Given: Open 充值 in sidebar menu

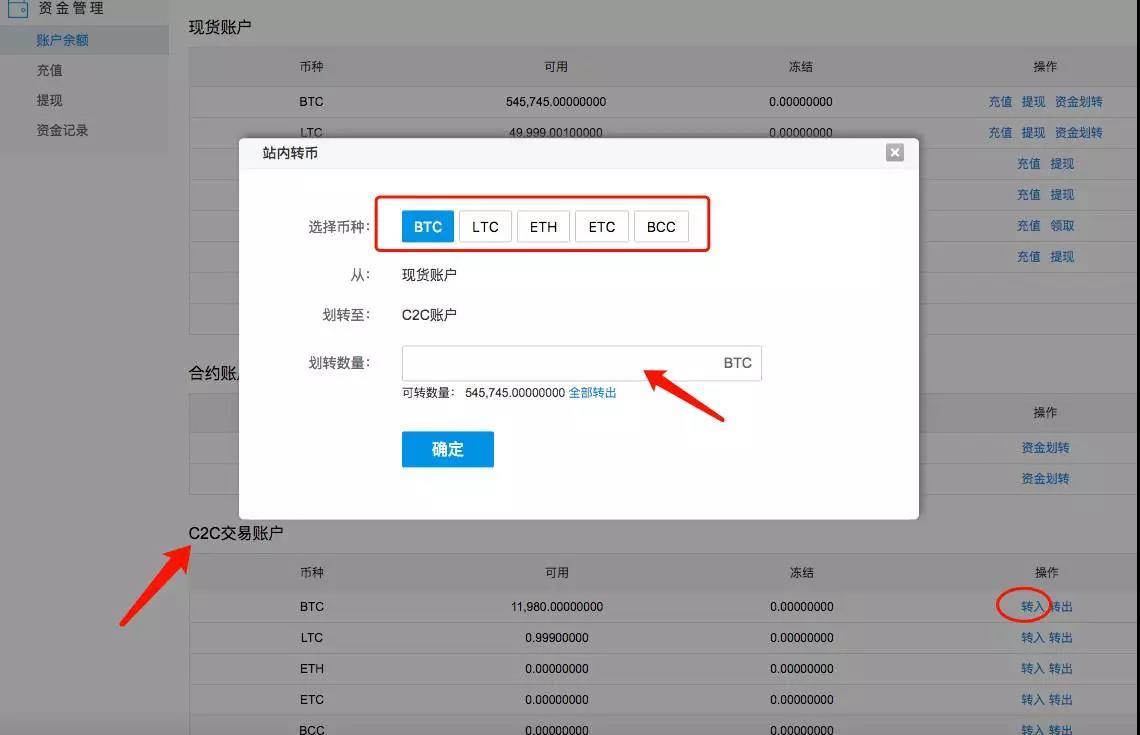Looking at the screenshot, I should tap(49, 71).
